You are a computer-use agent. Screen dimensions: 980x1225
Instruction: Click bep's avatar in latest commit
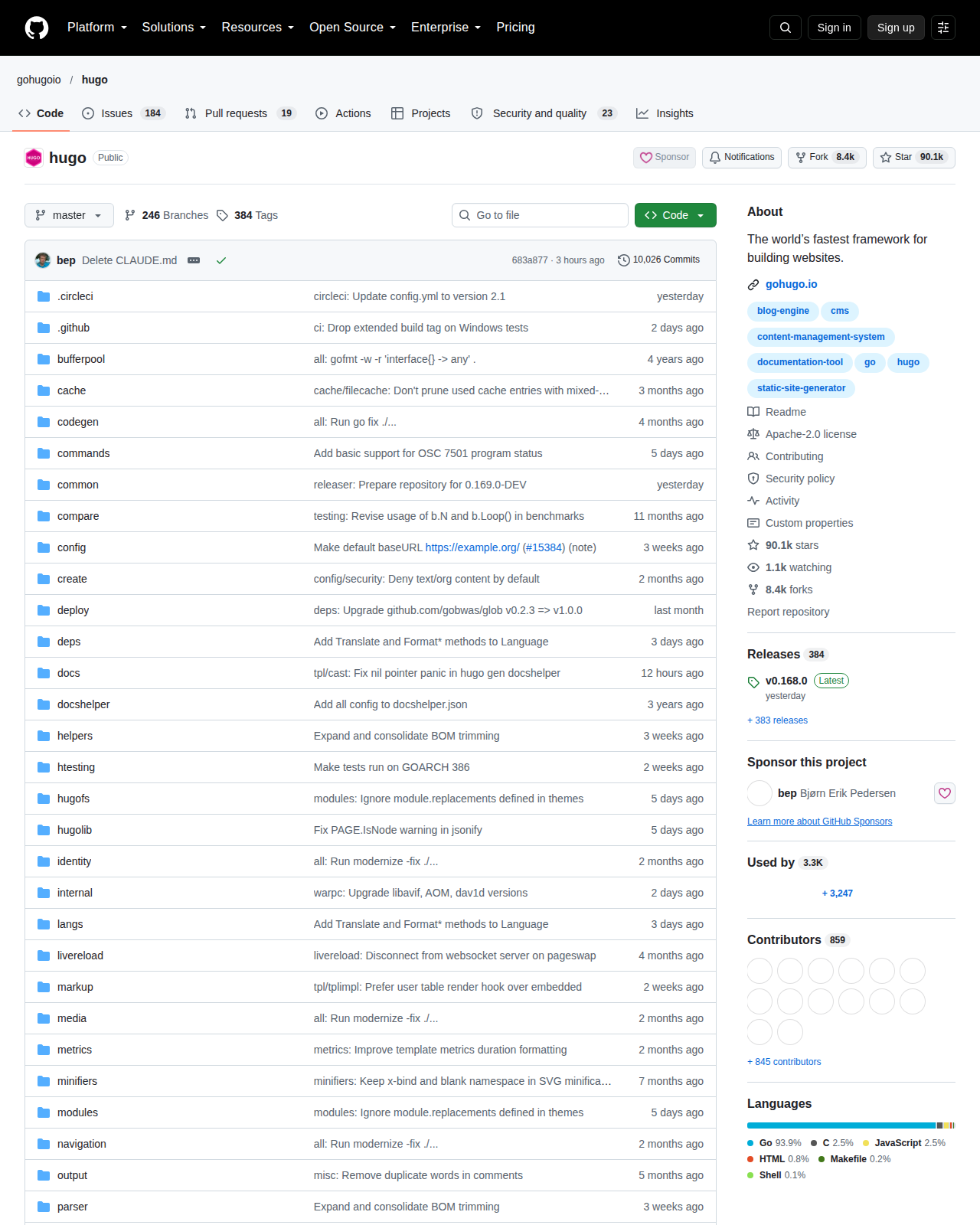pos(43,260)
